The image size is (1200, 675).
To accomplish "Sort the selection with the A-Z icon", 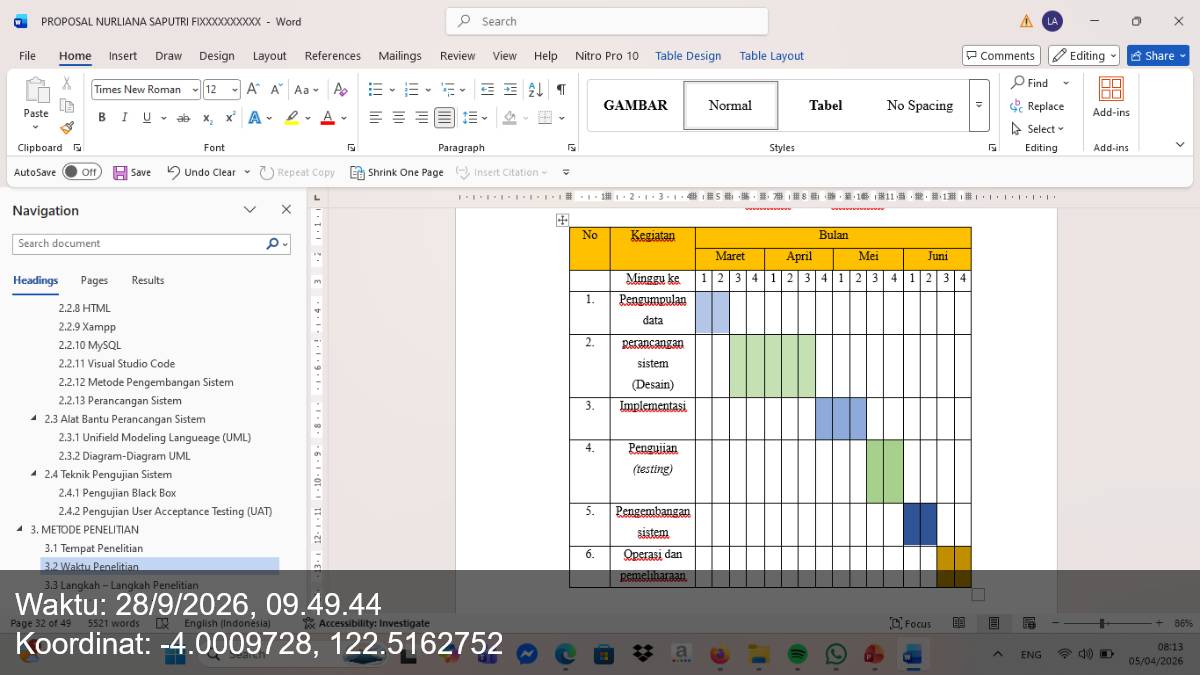I will click(x=535, y=89).
